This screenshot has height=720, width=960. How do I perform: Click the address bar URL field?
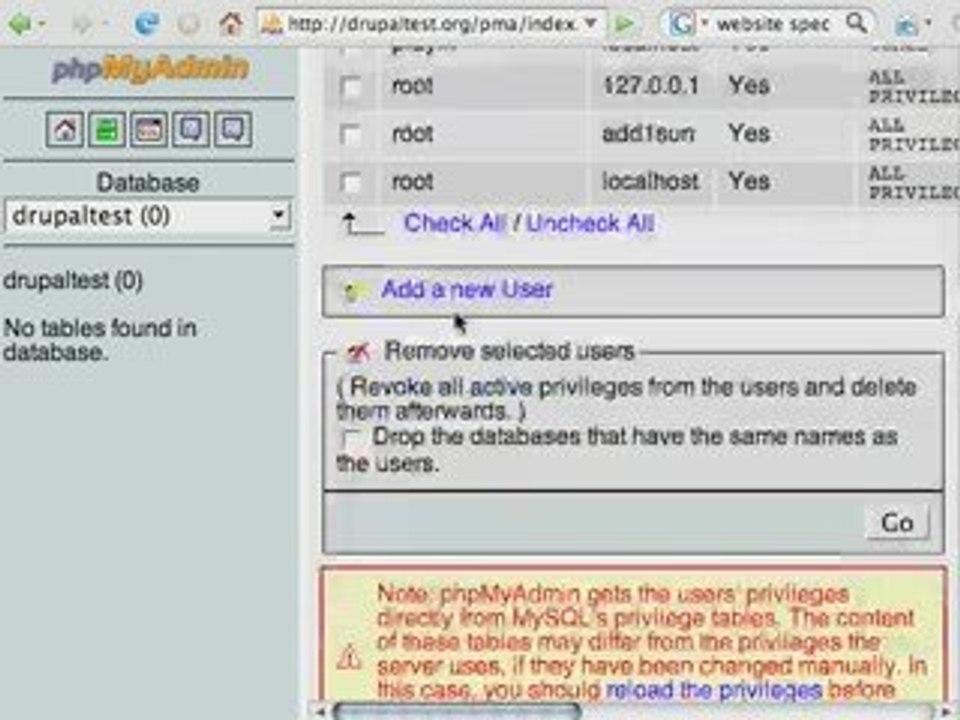432,24
